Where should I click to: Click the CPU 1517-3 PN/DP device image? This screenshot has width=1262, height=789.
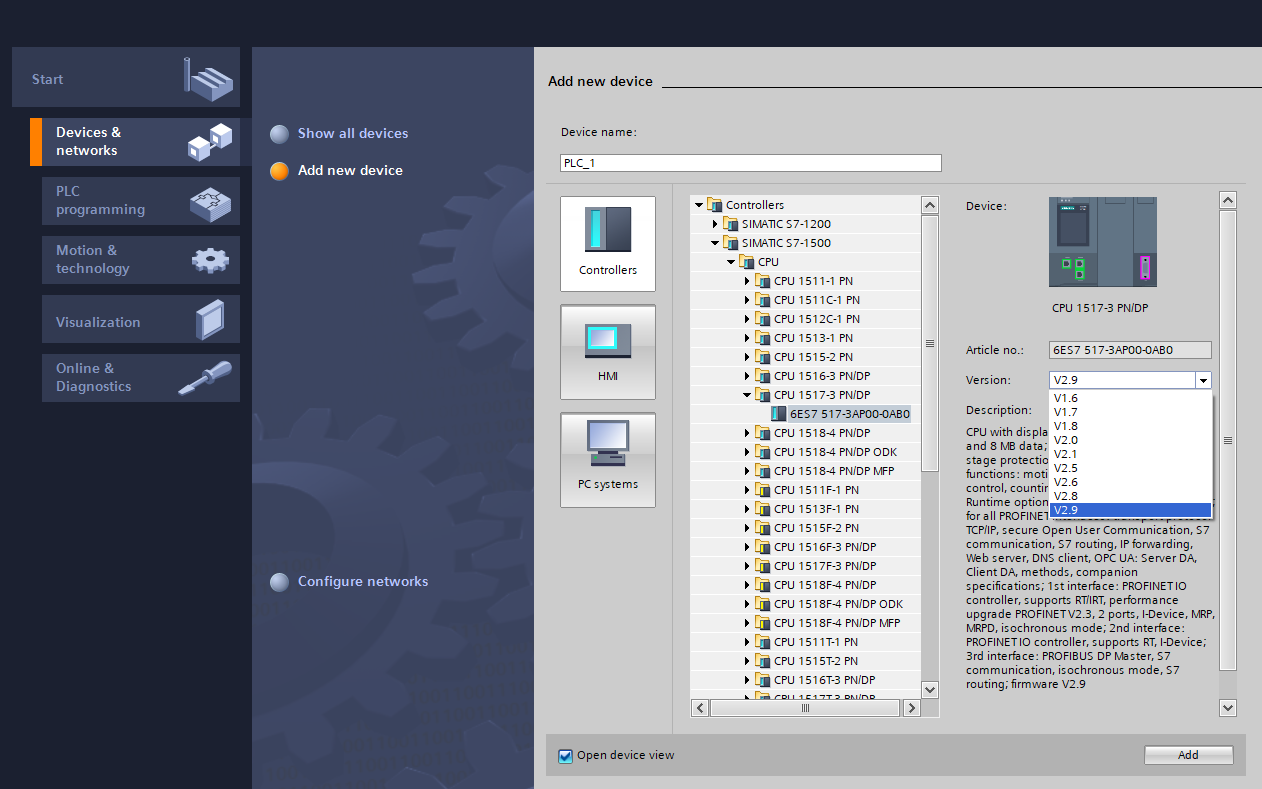[x=1103, y=242]
